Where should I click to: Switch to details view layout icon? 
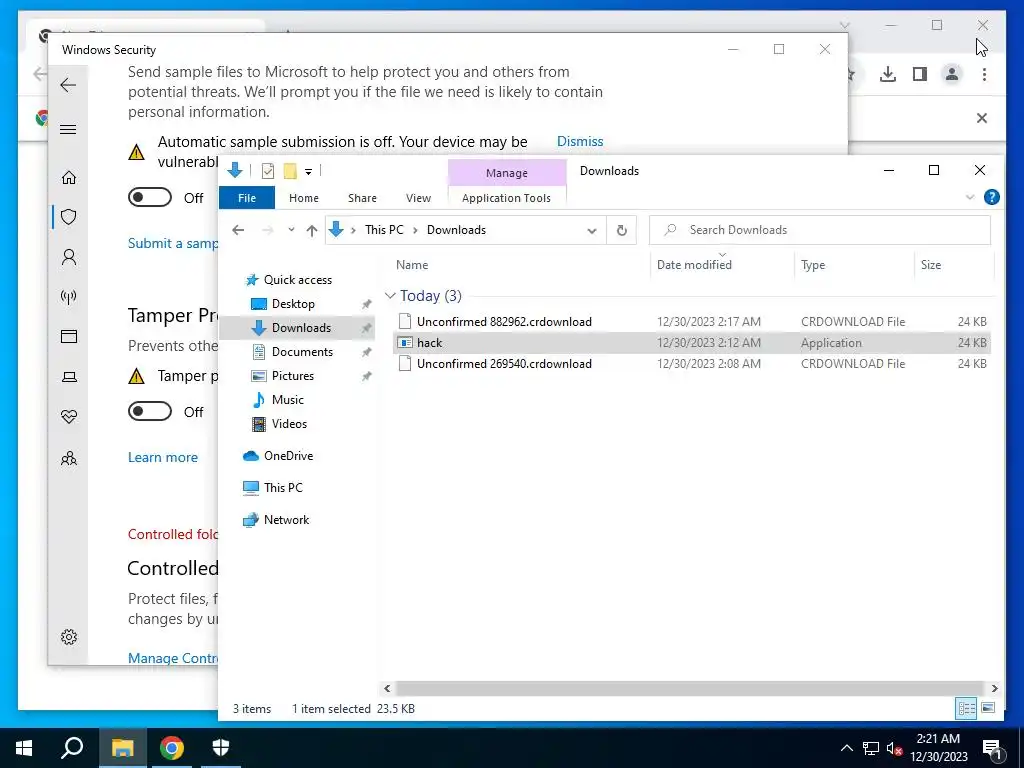tap(967, 708)
